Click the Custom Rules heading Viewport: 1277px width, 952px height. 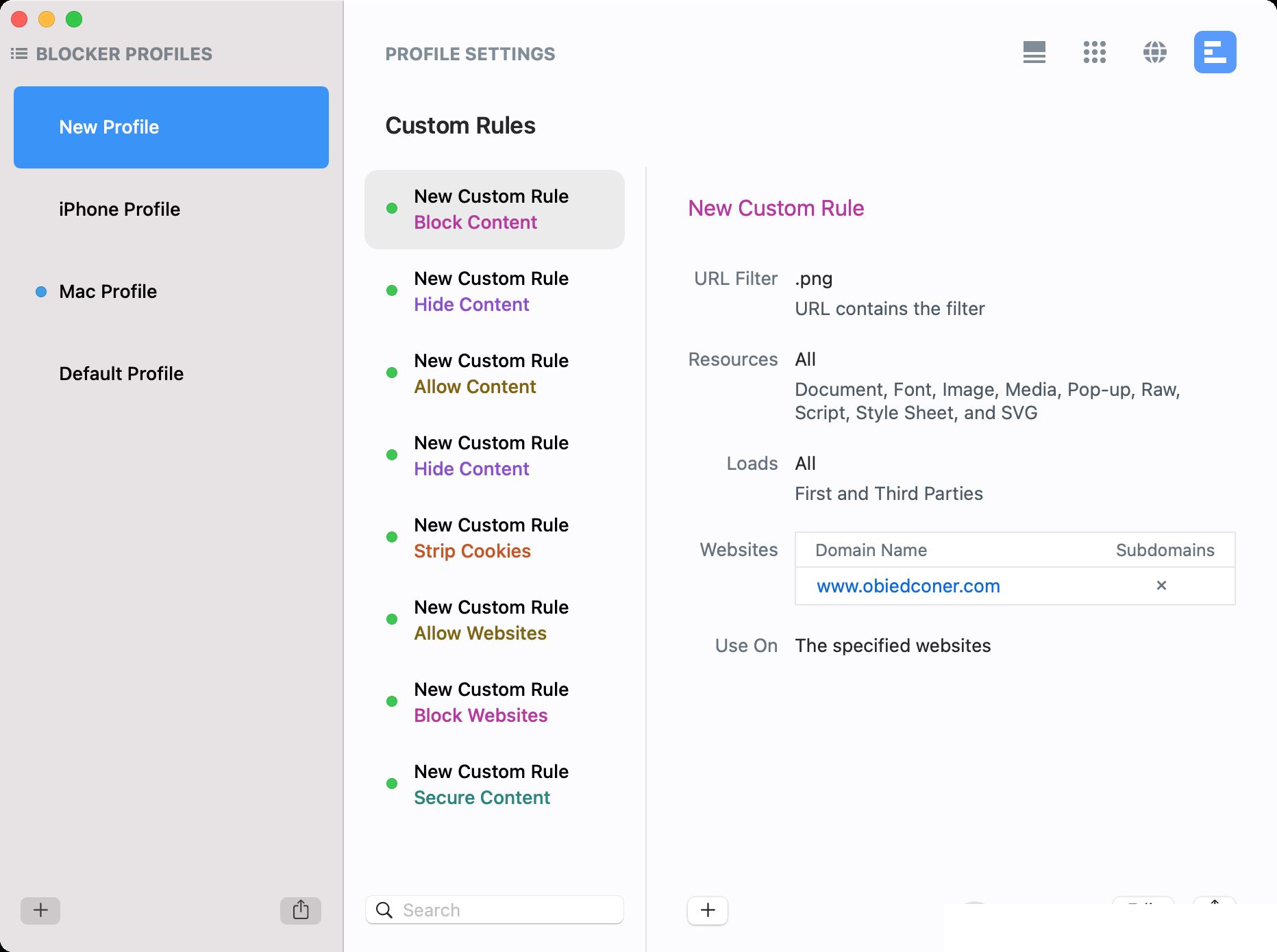460,125
